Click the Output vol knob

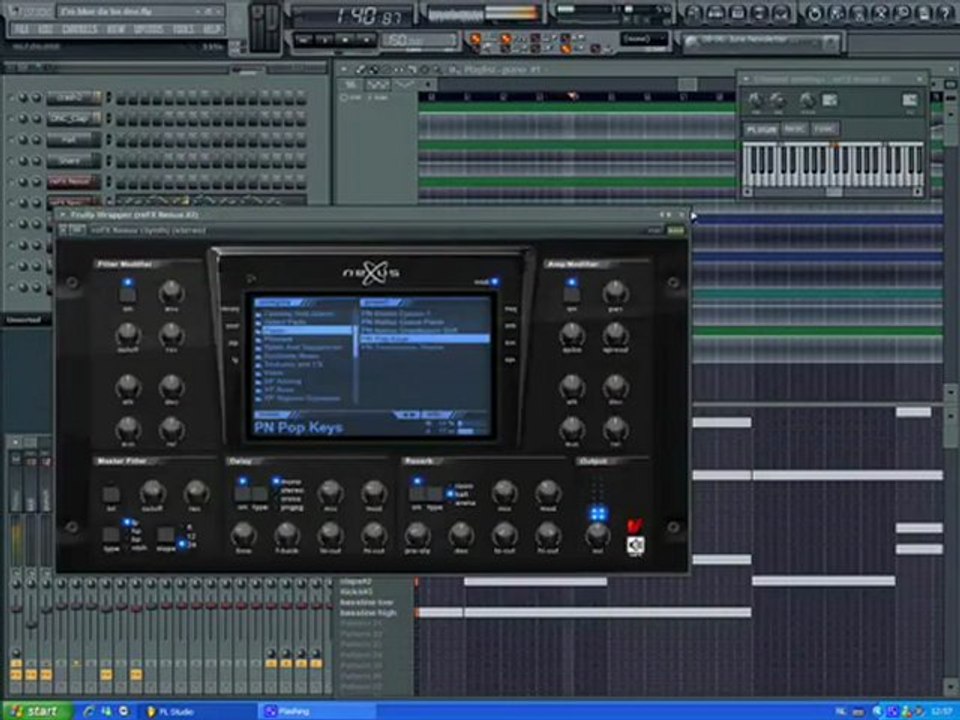[x=598, y=535]
